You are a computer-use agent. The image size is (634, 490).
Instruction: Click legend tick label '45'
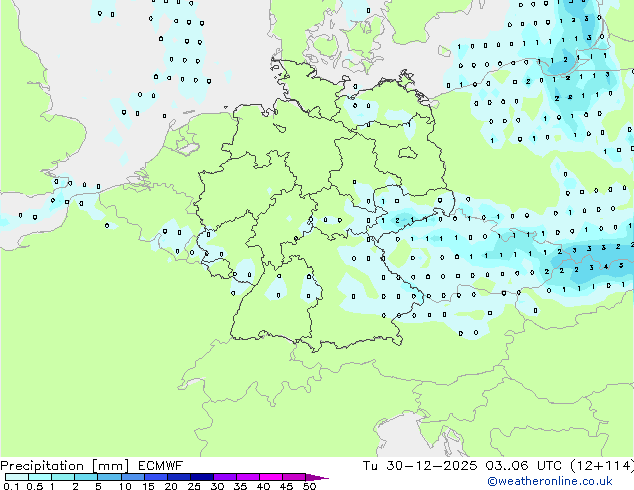click(x=286, y=486)
